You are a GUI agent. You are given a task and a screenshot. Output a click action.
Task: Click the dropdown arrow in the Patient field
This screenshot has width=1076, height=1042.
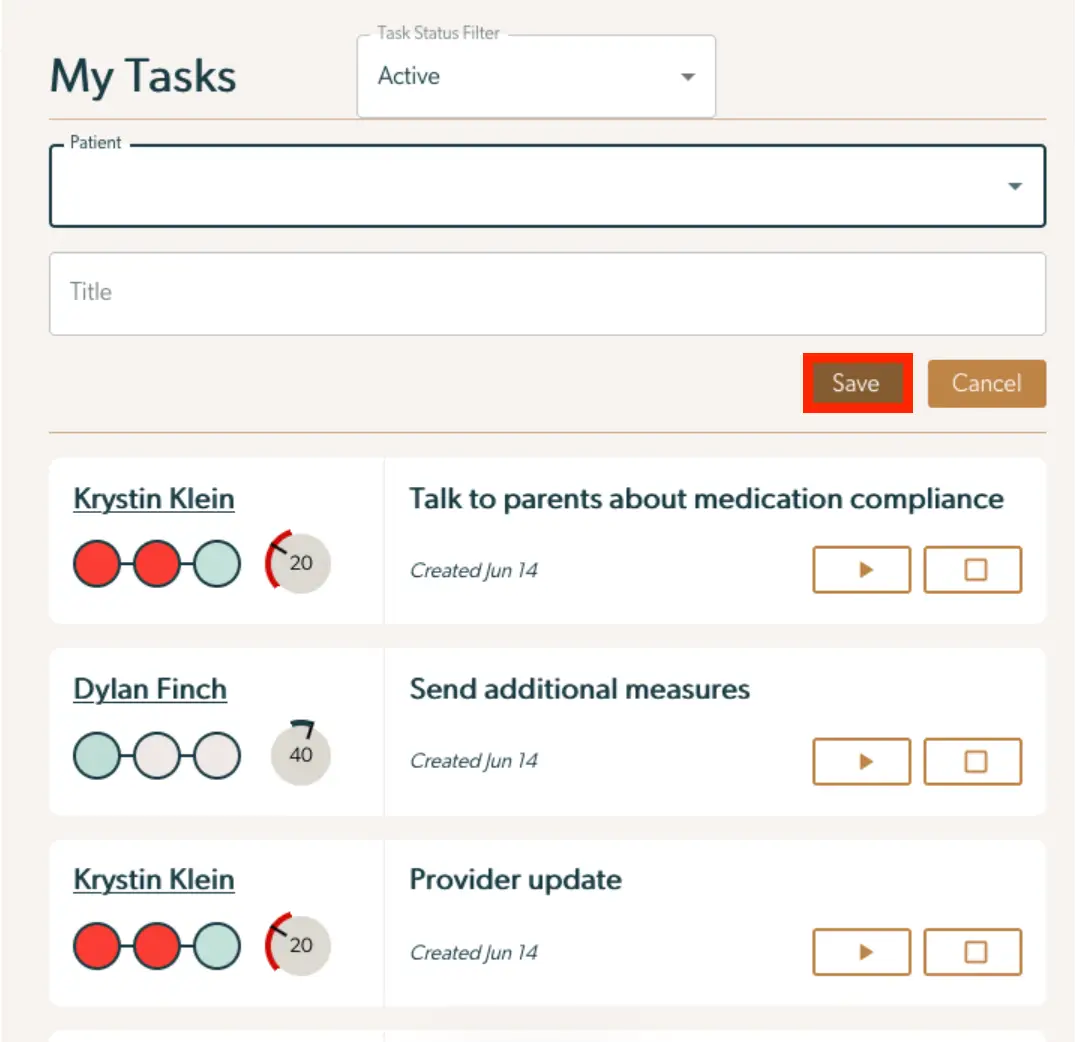(x=1015, y=186)
